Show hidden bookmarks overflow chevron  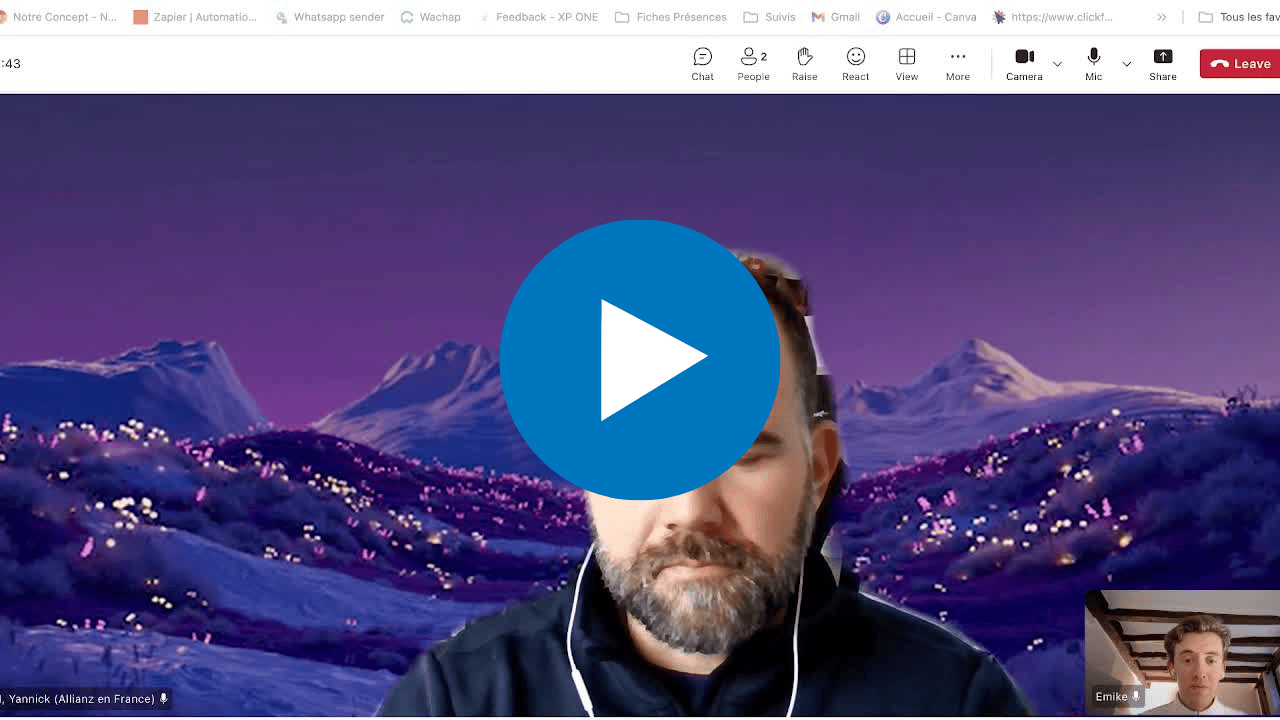(x=1161, y=17)
